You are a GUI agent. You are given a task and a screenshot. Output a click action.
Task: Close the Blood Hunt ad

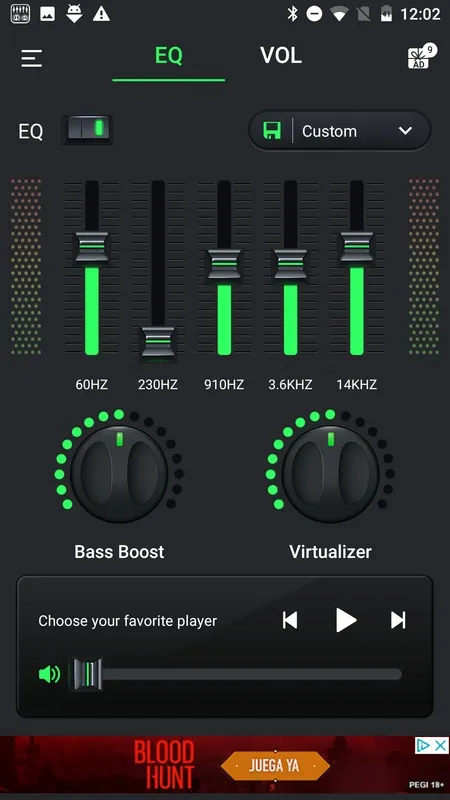point(441,745)
